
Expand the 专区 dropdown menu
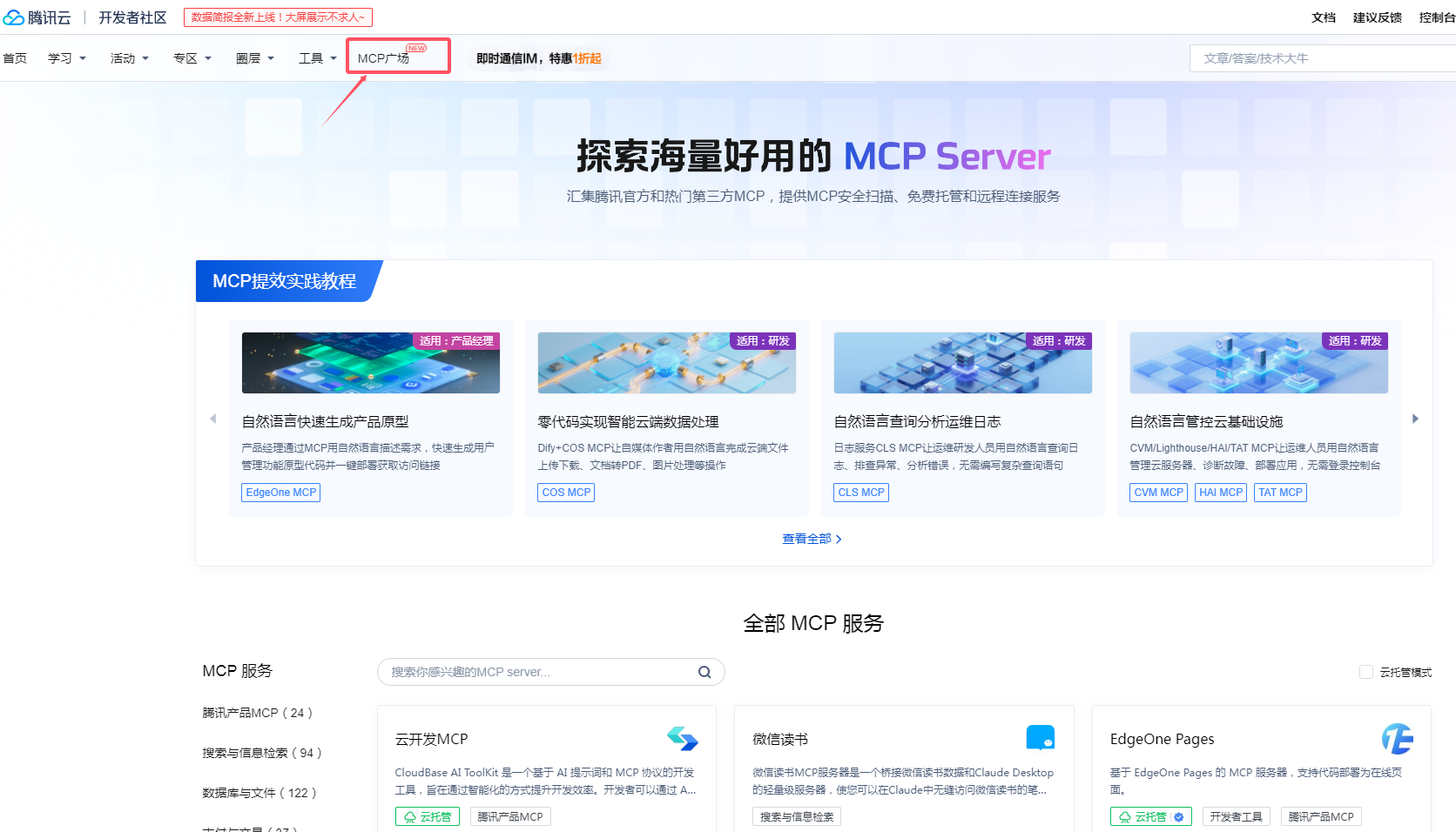pyautogui.click(x=192, y=58)
